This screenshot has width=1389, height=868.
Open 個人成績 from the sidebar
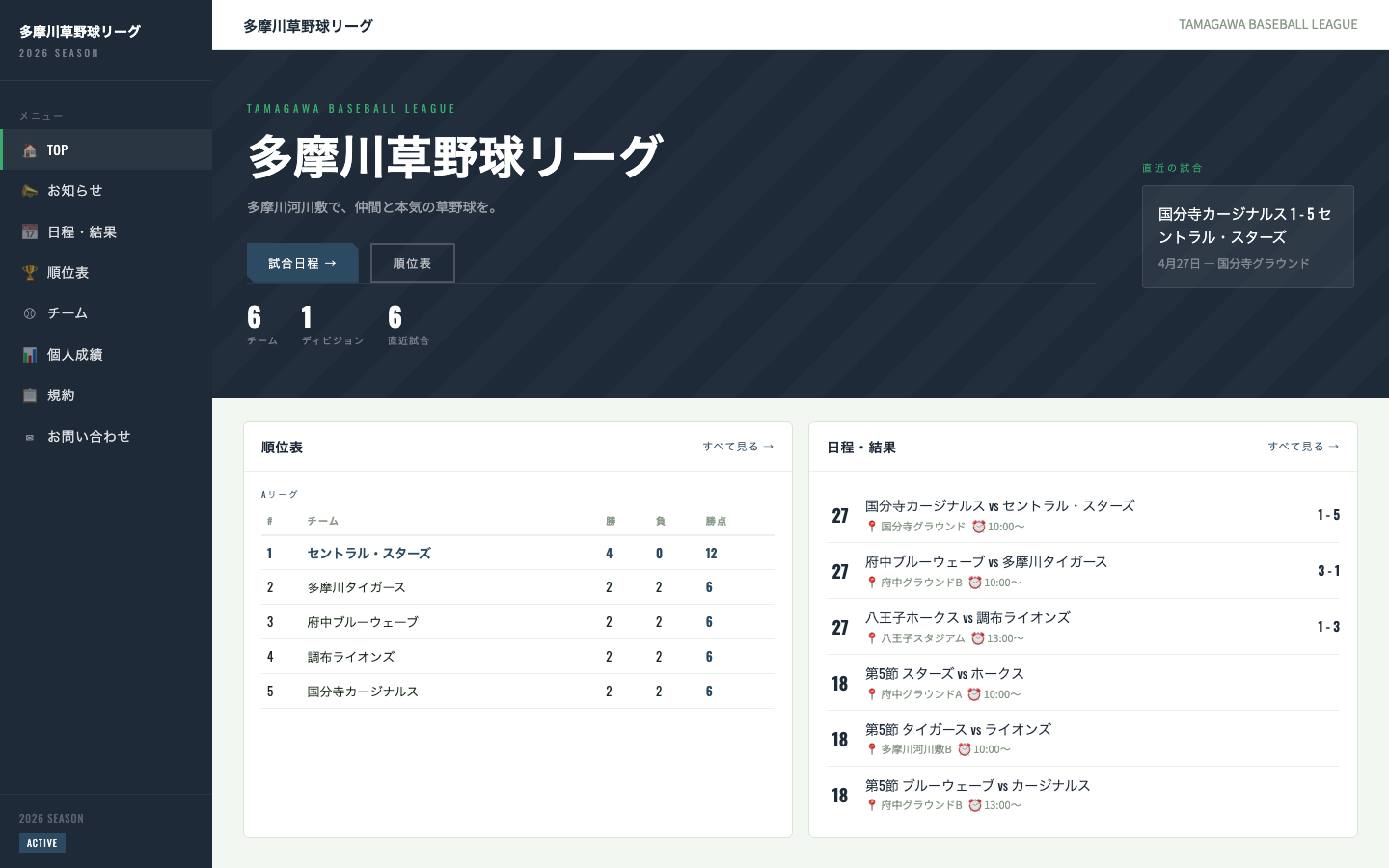click(106, 355)
